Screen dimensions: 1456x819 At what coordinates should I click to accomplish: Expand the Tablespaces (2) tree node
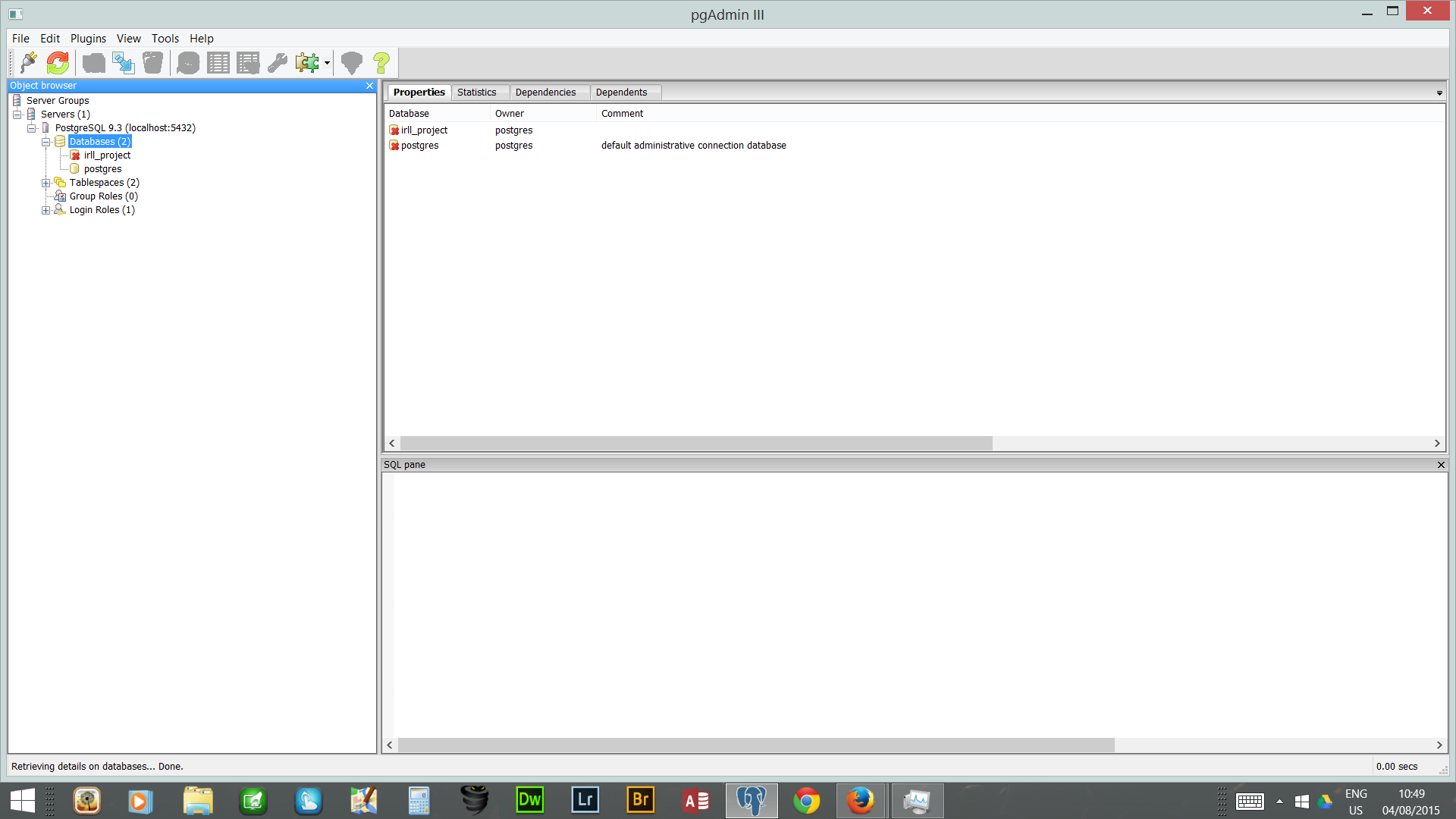tap(46, 183)
